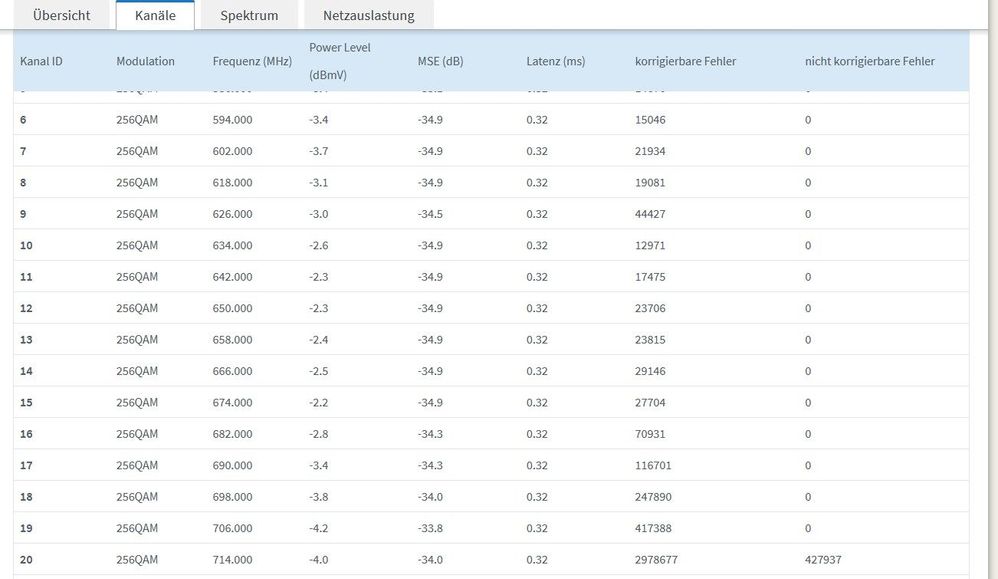This screenshot has width=998, height=579.
Task: Click the Kanal ID column header
Action: [x=41, y=61]
